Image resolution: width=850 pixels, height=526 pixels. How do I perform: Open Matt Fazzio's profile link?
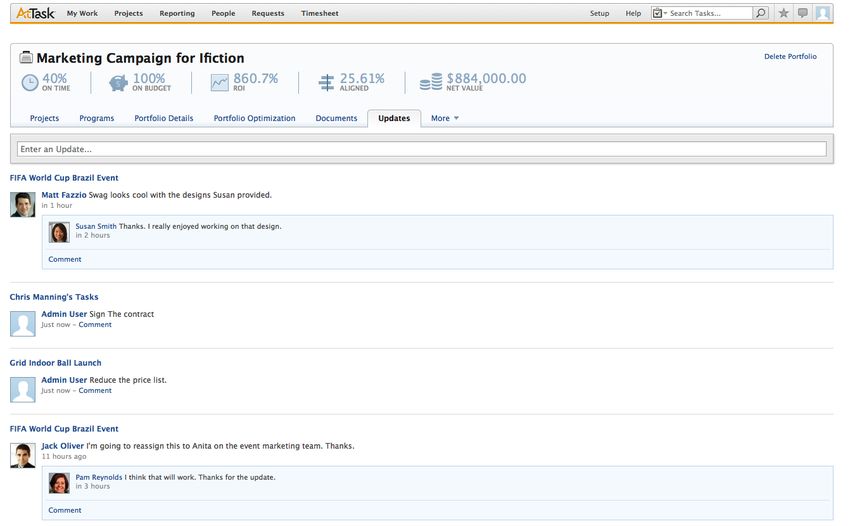coord(64,195)
